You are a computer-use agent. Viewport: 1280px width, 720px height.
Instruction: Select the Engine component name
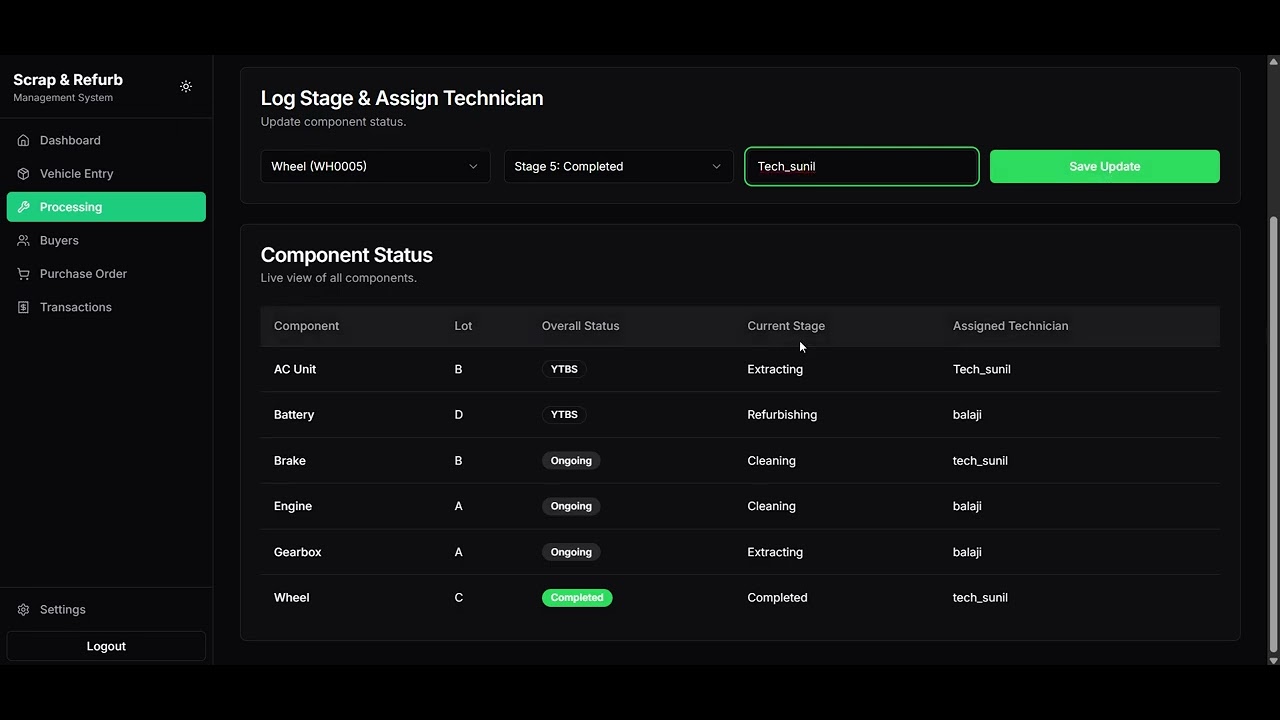point(293,506)
